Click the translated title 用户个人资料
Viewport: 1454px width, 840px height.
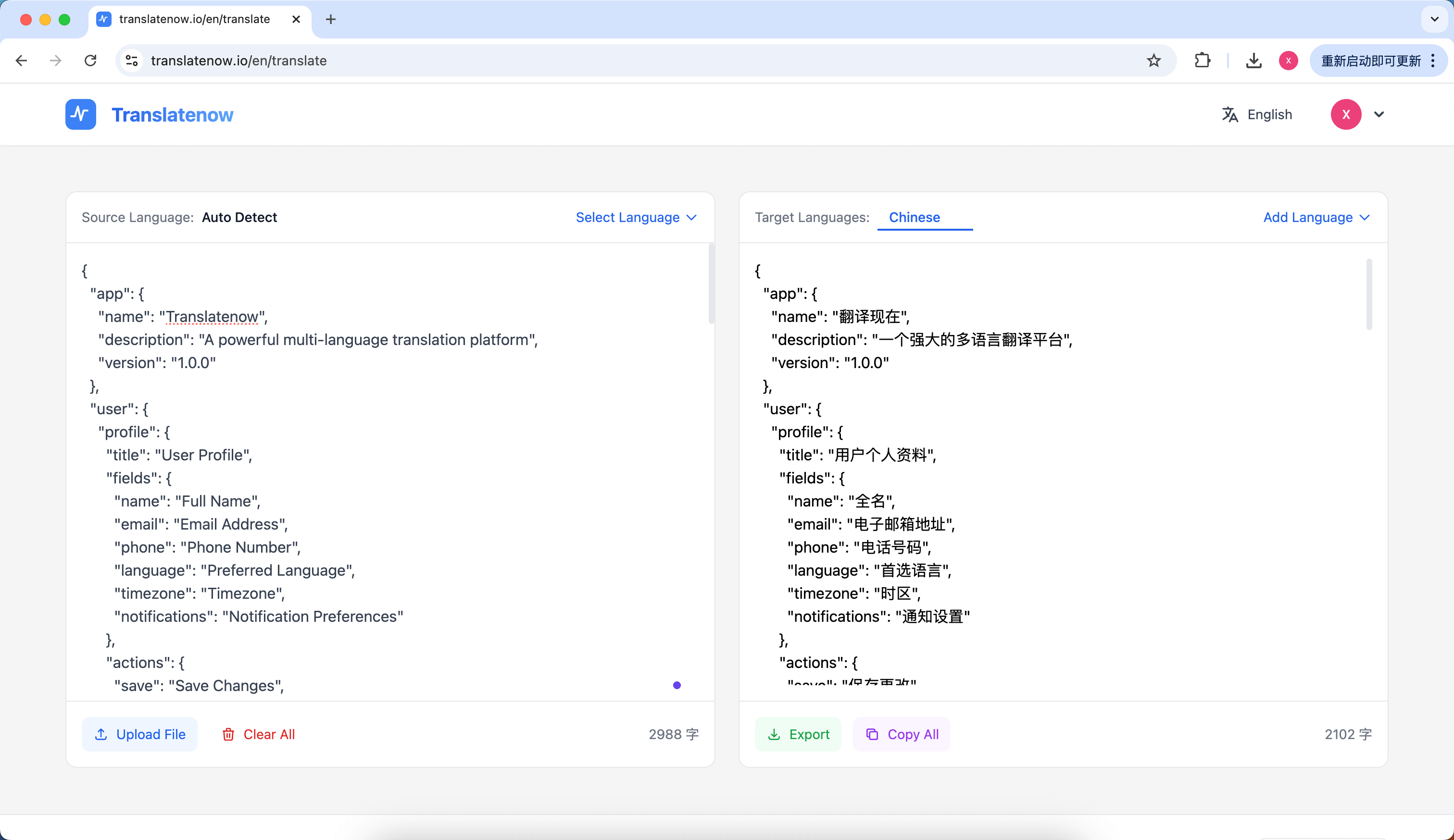coord(880,455)
